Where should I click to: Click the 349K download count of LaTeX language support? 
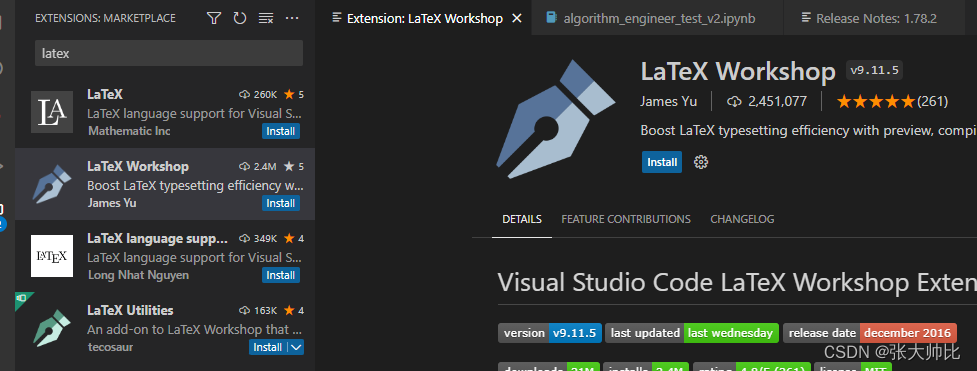(x=259, y=239)
